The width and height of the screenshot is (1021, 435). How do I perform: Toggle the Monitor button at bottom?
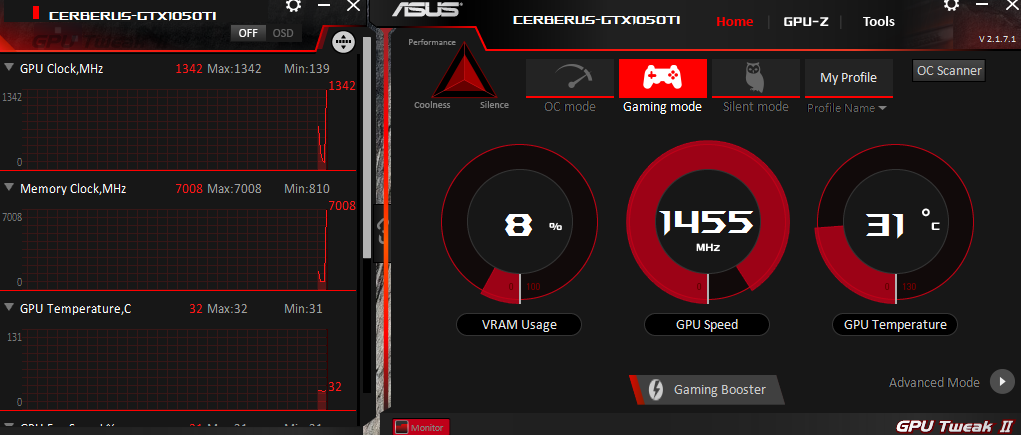(x=421, y=427)
